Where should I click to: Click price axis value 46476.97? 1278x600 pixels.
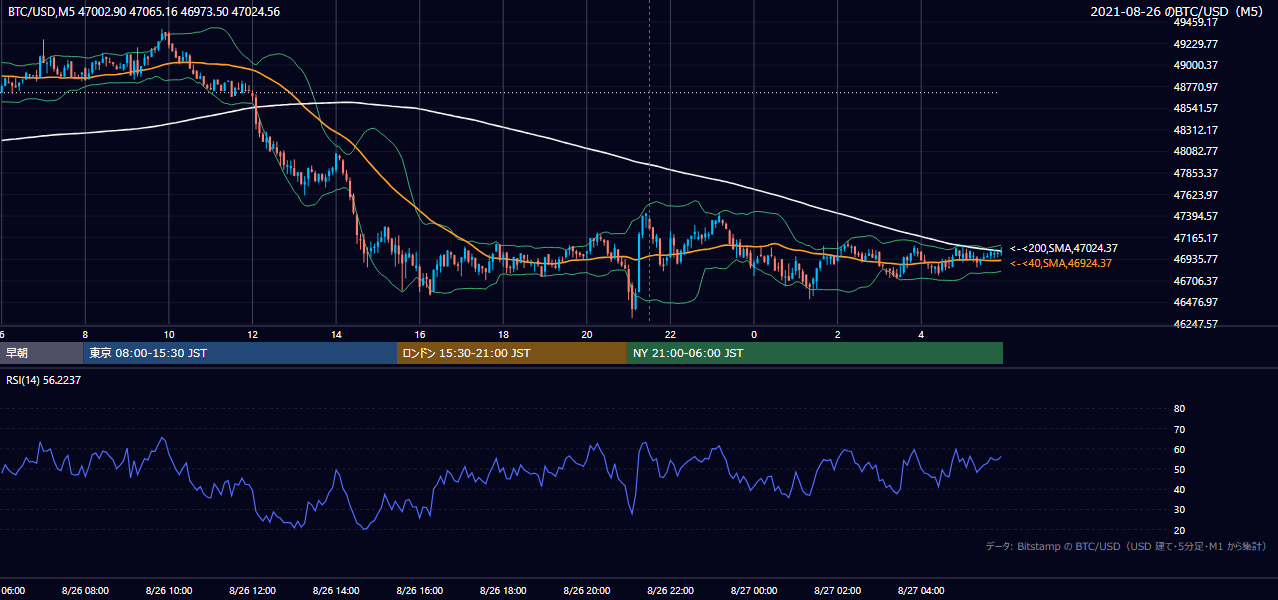click(x=1195, y=302)
